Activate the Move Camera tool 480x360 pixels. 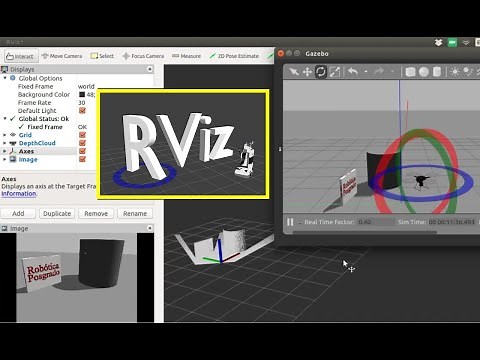[62, 56]
